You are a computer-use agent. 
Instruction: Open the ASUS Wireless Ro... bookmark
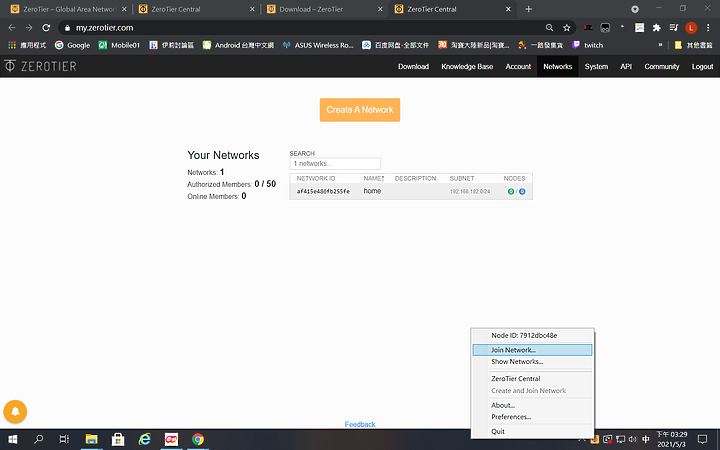pyautogui.click(x=318, y=45)
